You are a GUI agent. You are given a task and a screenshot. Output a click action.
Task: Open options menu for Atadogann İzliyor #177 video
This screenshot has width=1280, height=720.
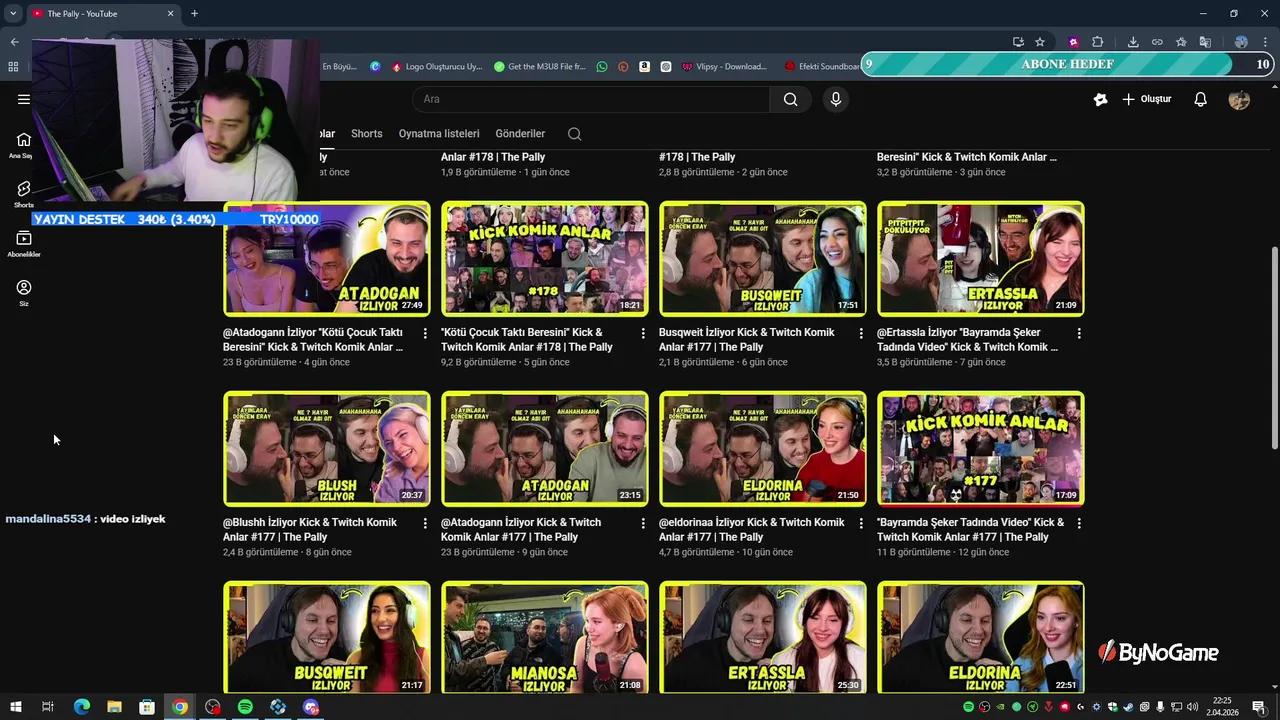[x=643, y=523]
